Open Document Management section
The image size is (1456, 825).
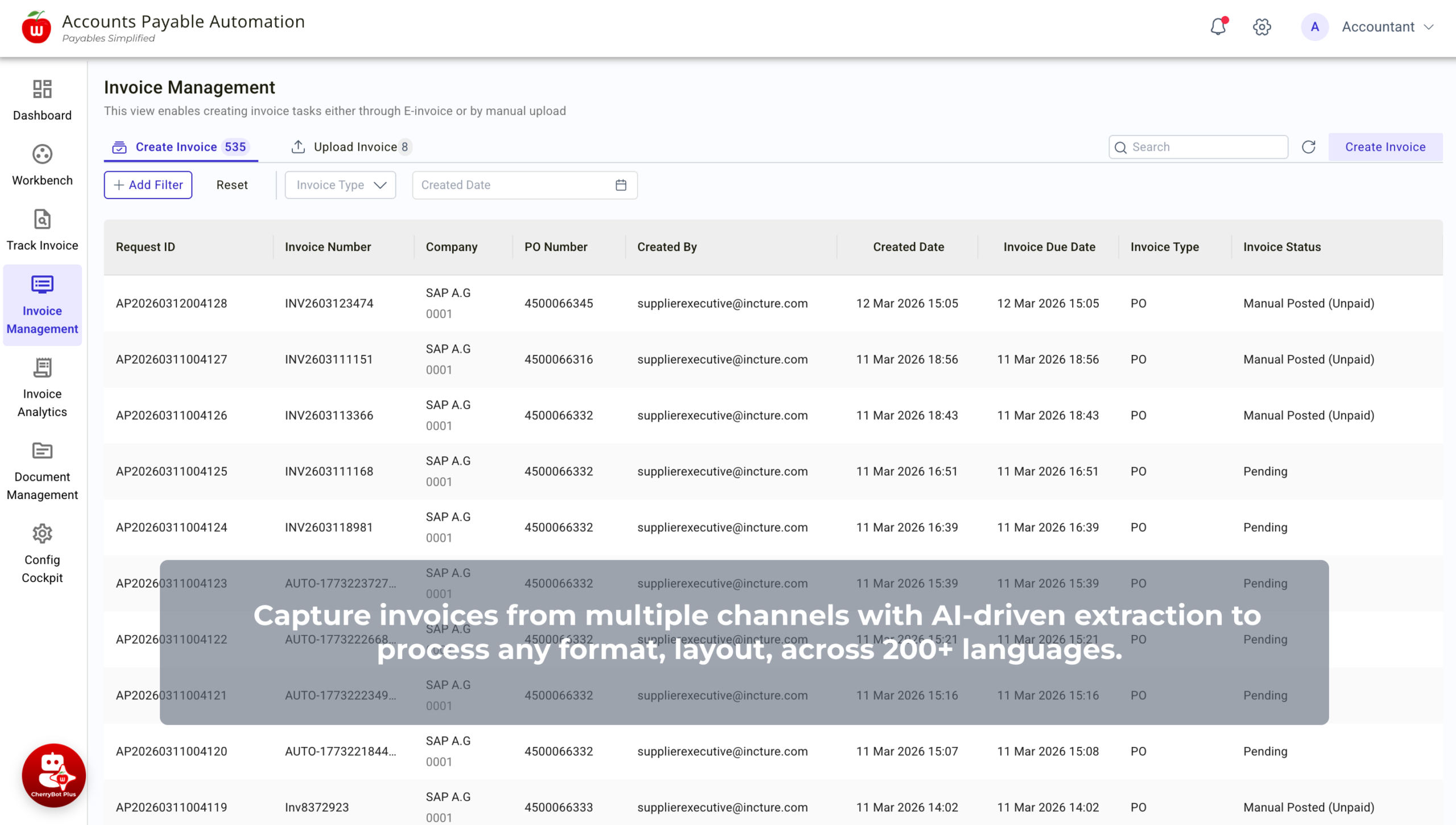(42, 470)
